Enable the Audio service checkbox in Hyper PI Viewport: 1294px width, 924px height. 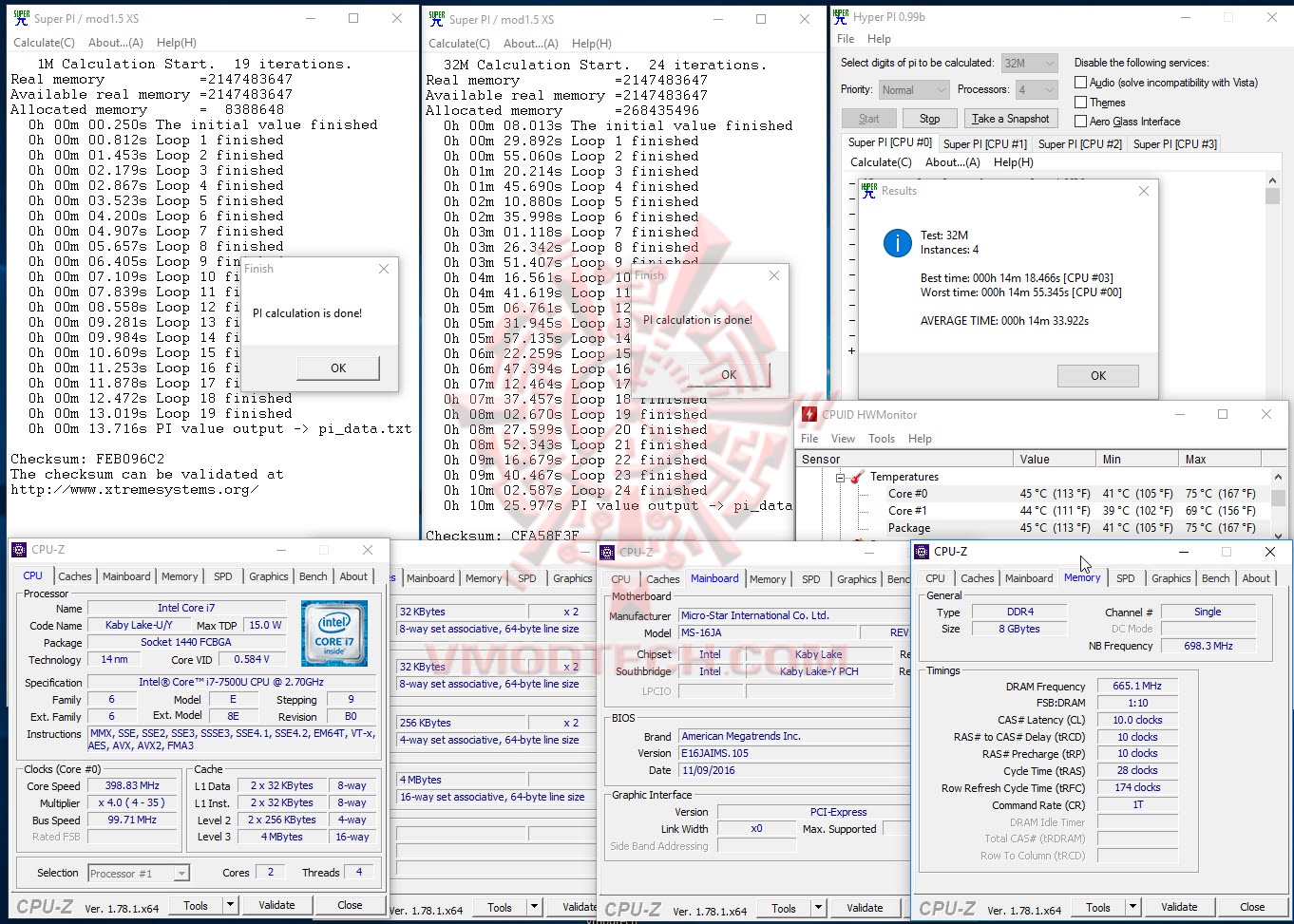1080,83
